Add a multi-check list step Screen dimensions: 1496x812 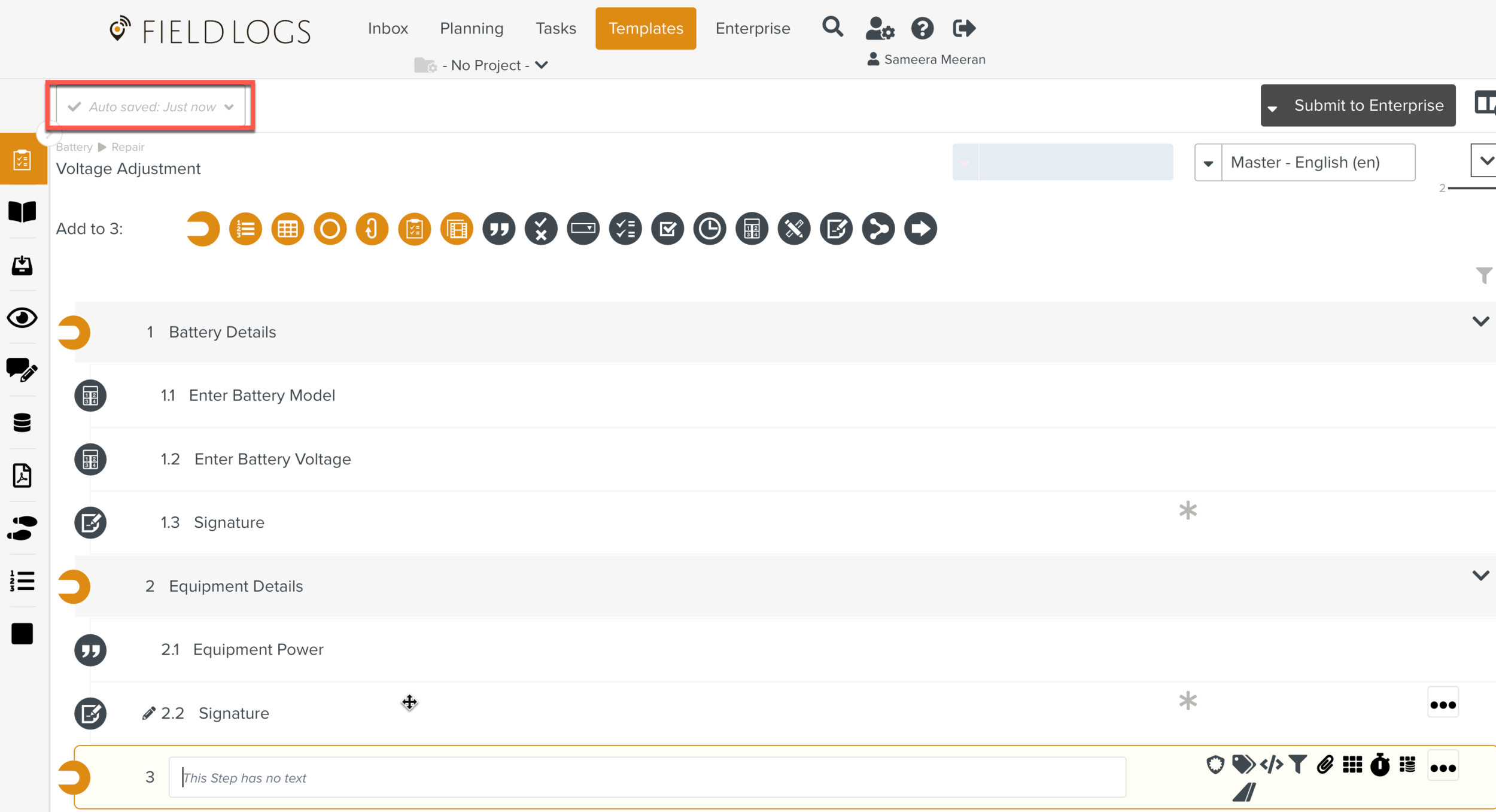625,229
